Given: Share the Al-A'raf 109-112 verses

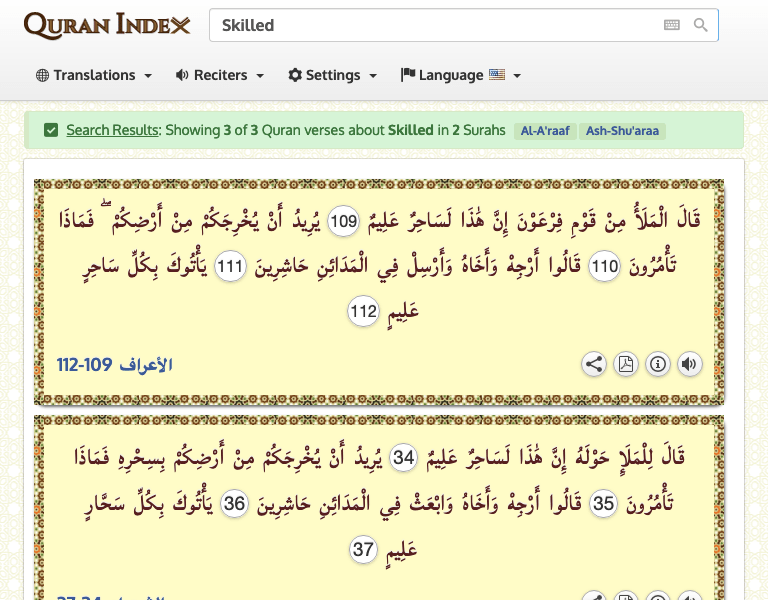Looking at the screenshot, I should pyautogui.click(x=594, y=364).
